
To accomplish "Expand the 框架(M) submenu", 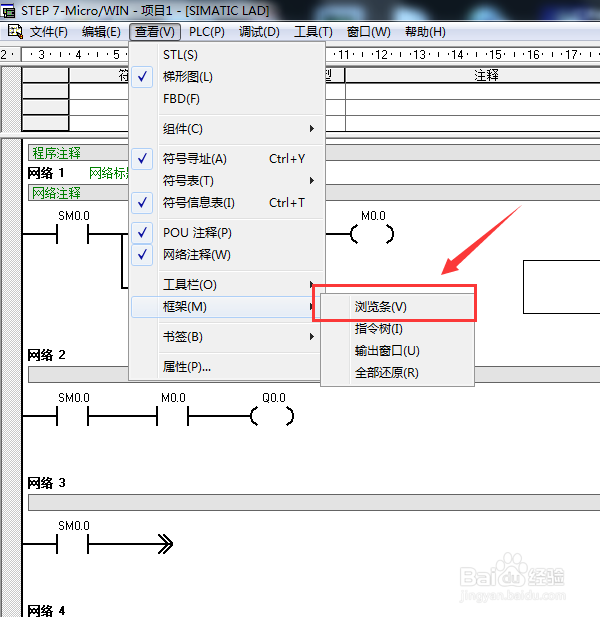I will pos(224,307).
